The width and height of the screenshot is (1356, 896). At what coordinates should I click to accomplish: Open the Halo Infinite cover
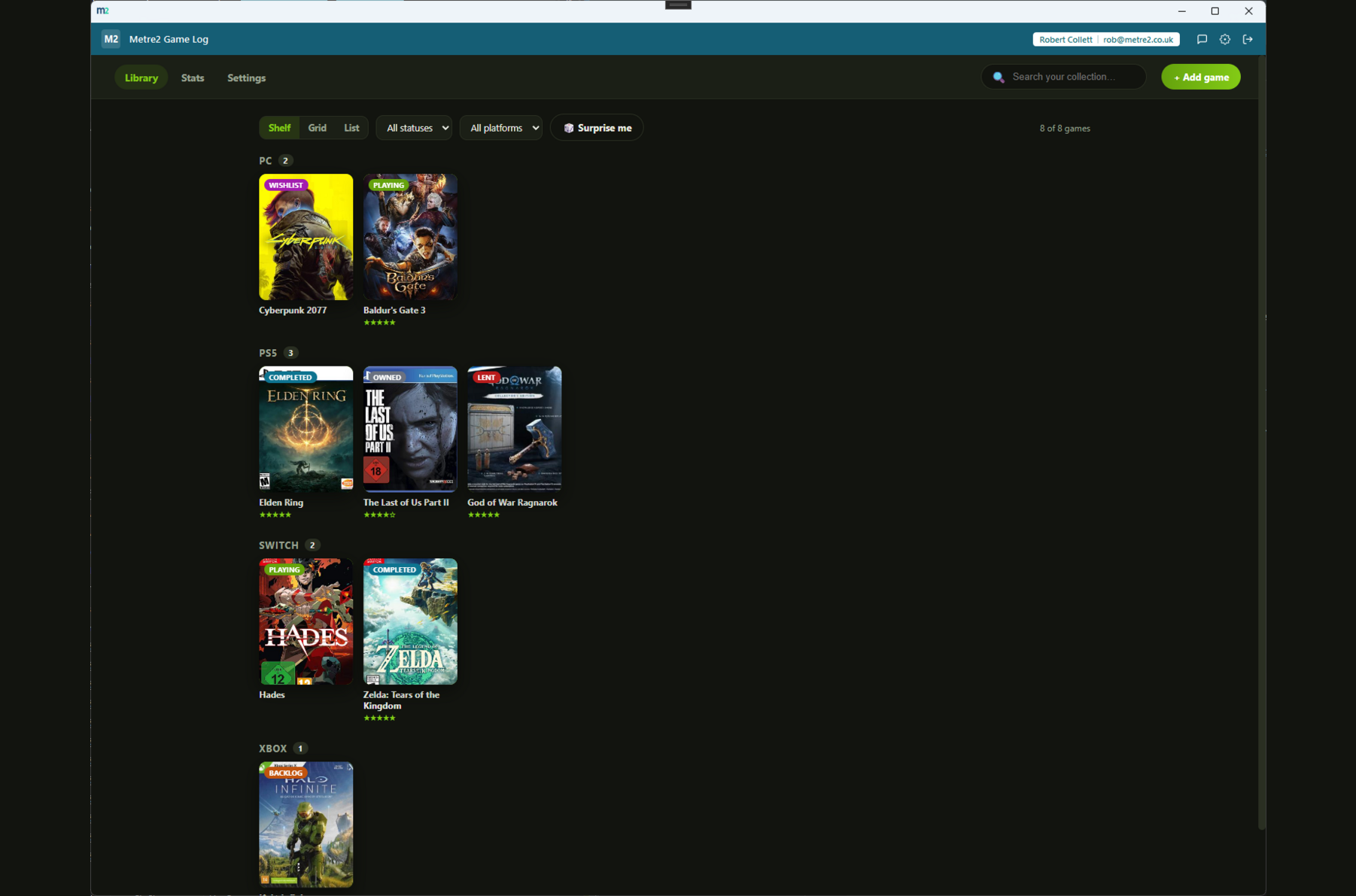pos(306,825)
